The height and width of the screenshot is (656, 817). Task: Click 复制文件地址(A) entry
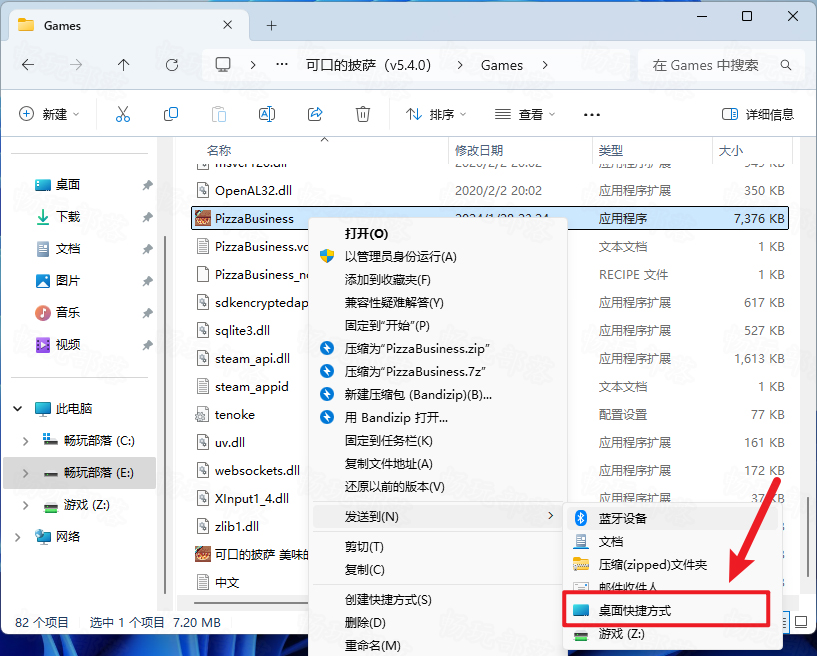(438, 464)
